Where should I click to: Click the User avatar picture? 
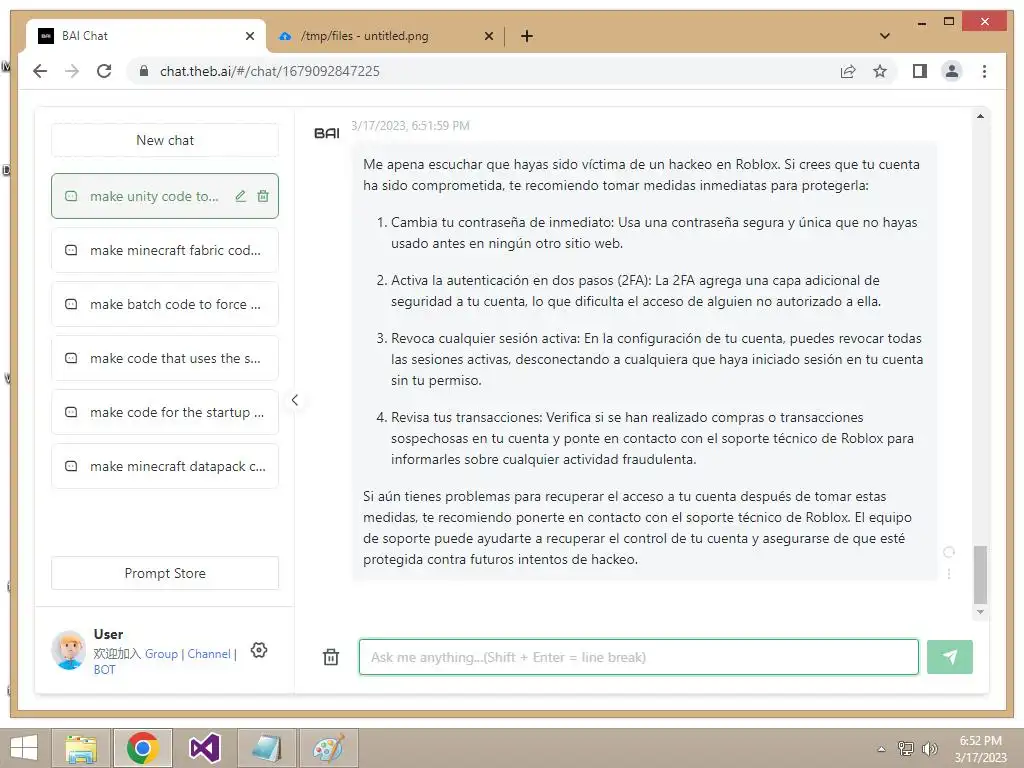(69, 650)
